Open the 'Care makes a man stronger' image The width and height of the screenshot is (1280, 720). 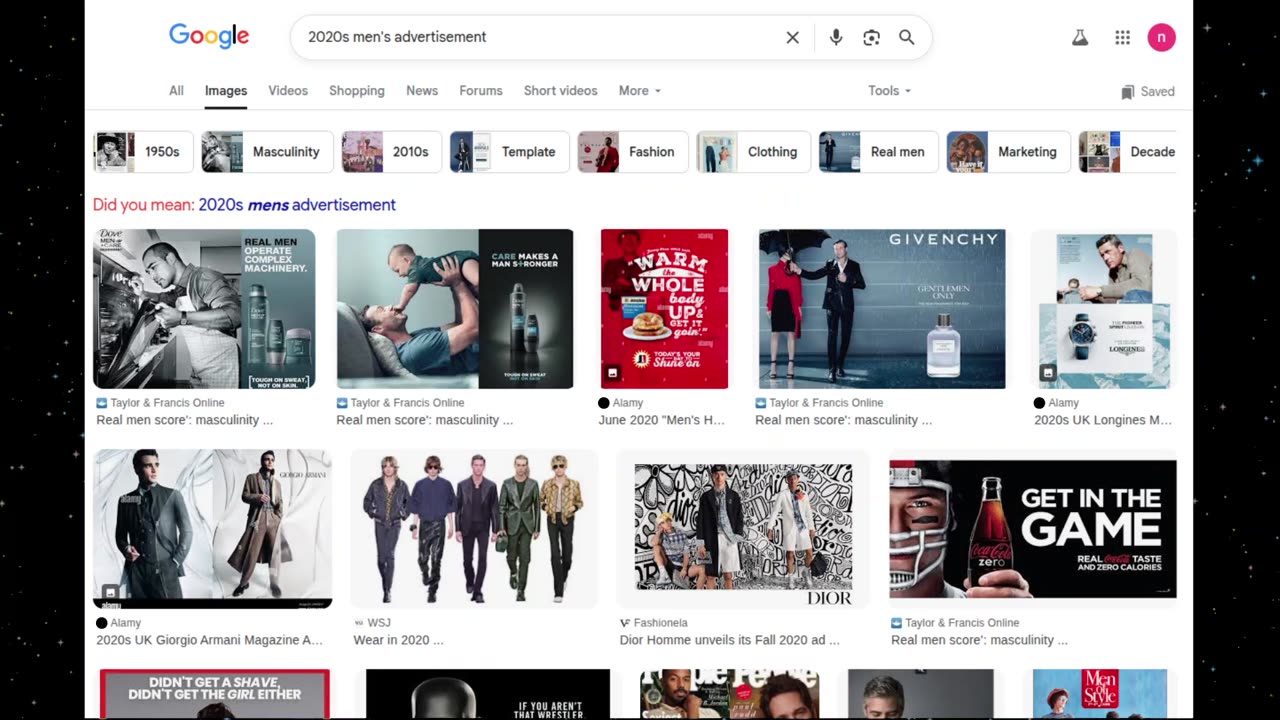(x=455, y=309)
